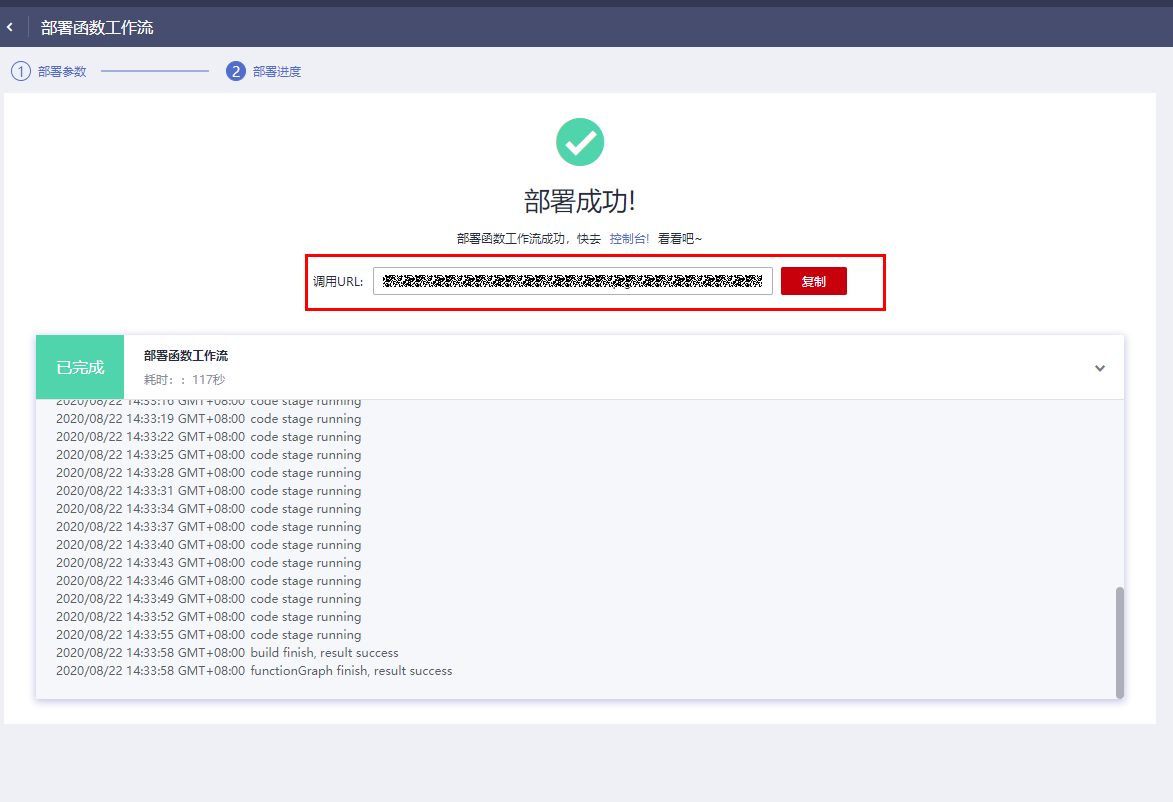The width and height of the screenshot is (1173, 802).
Task: Click the 耗时 117秒 duration text
Action: point(185,380)
